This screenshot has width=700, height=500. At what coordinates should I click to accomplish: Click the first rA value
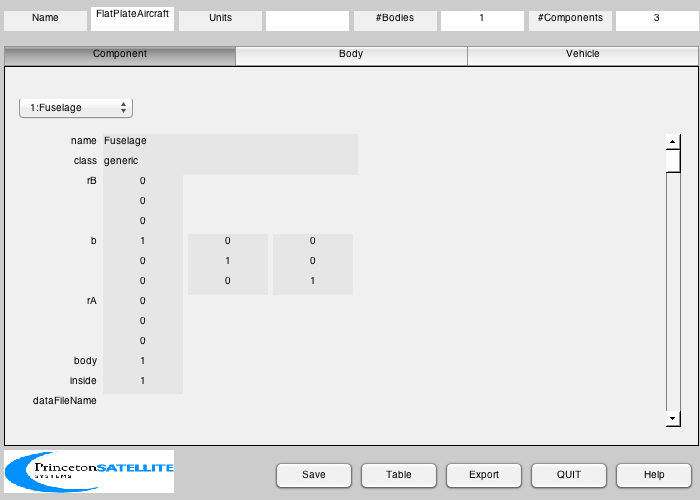(143, 301)
